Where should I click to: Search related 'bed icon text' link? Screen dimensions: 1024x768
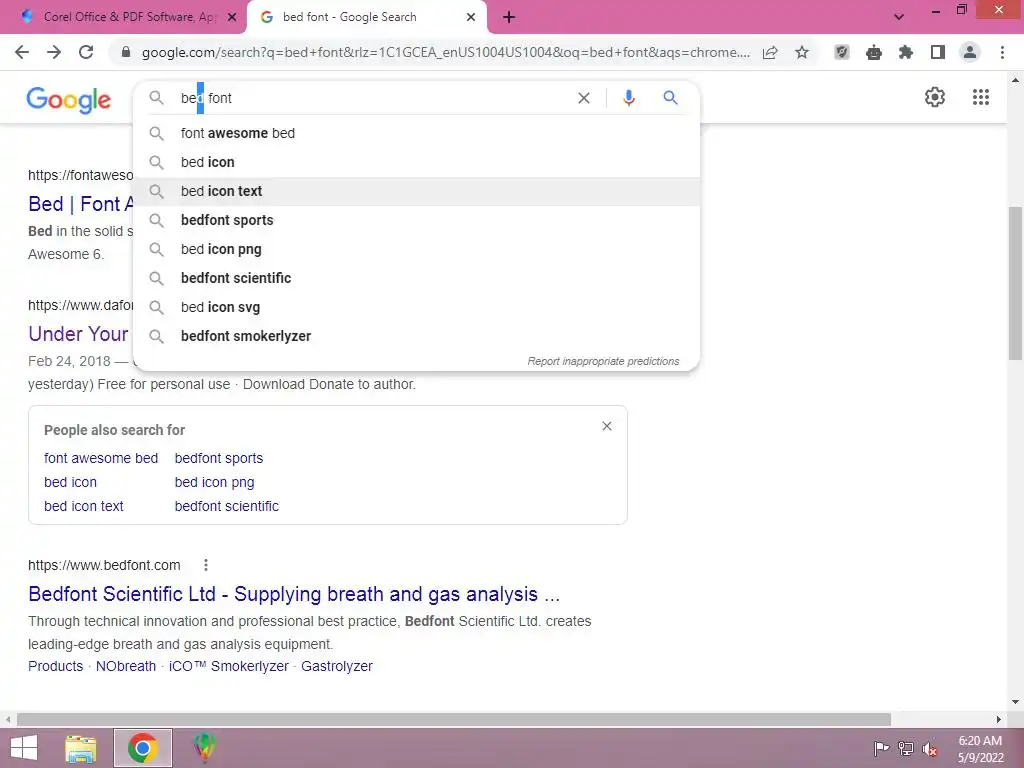click(x=84, y=506)
